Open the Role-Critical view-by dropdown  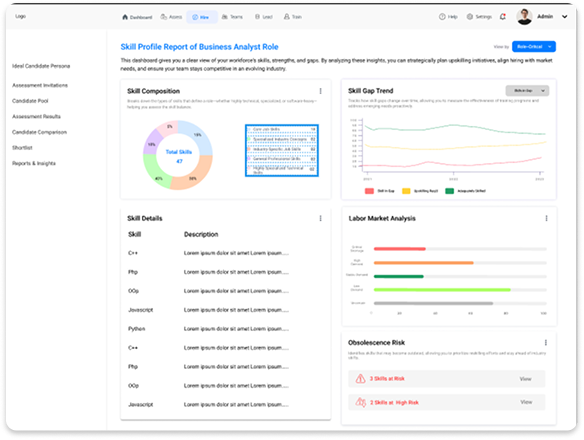[534, 47]
